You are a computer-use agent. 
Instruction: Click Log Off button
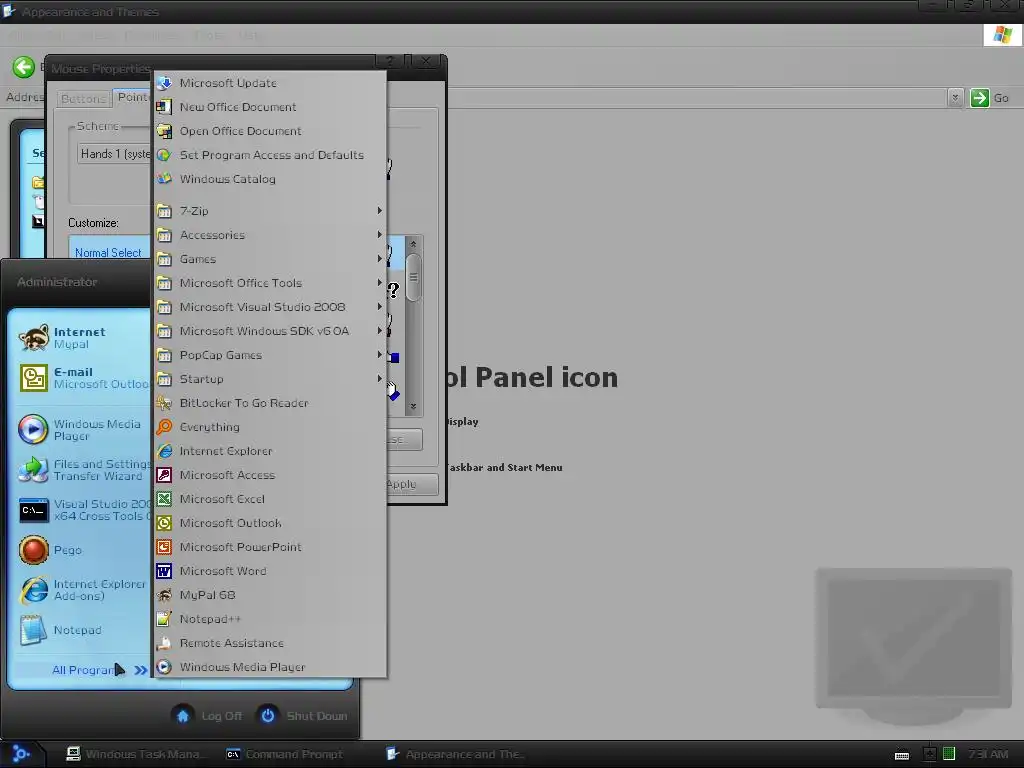tap(209, 716)
